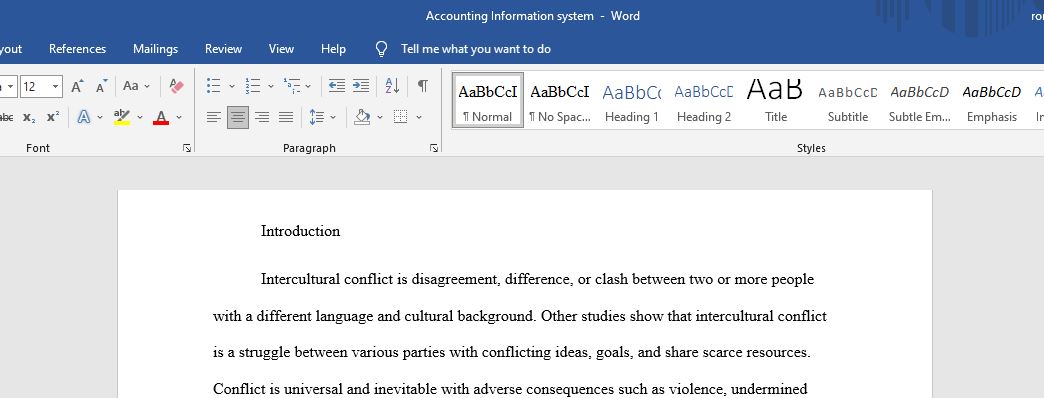Click Tell me what you want to do
Viewport: 1044px width, 398px height.
coord(475,49)
